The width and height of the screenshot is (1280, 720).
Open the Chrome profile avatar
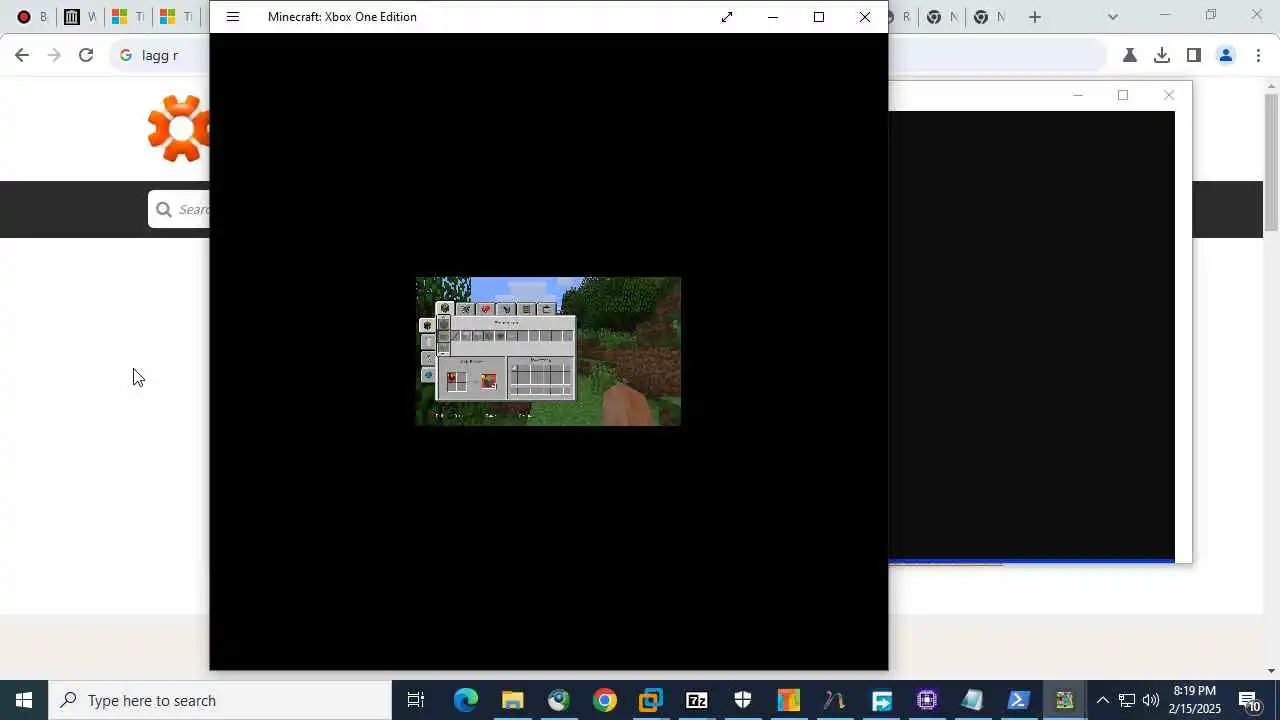tap(1225, 55)
